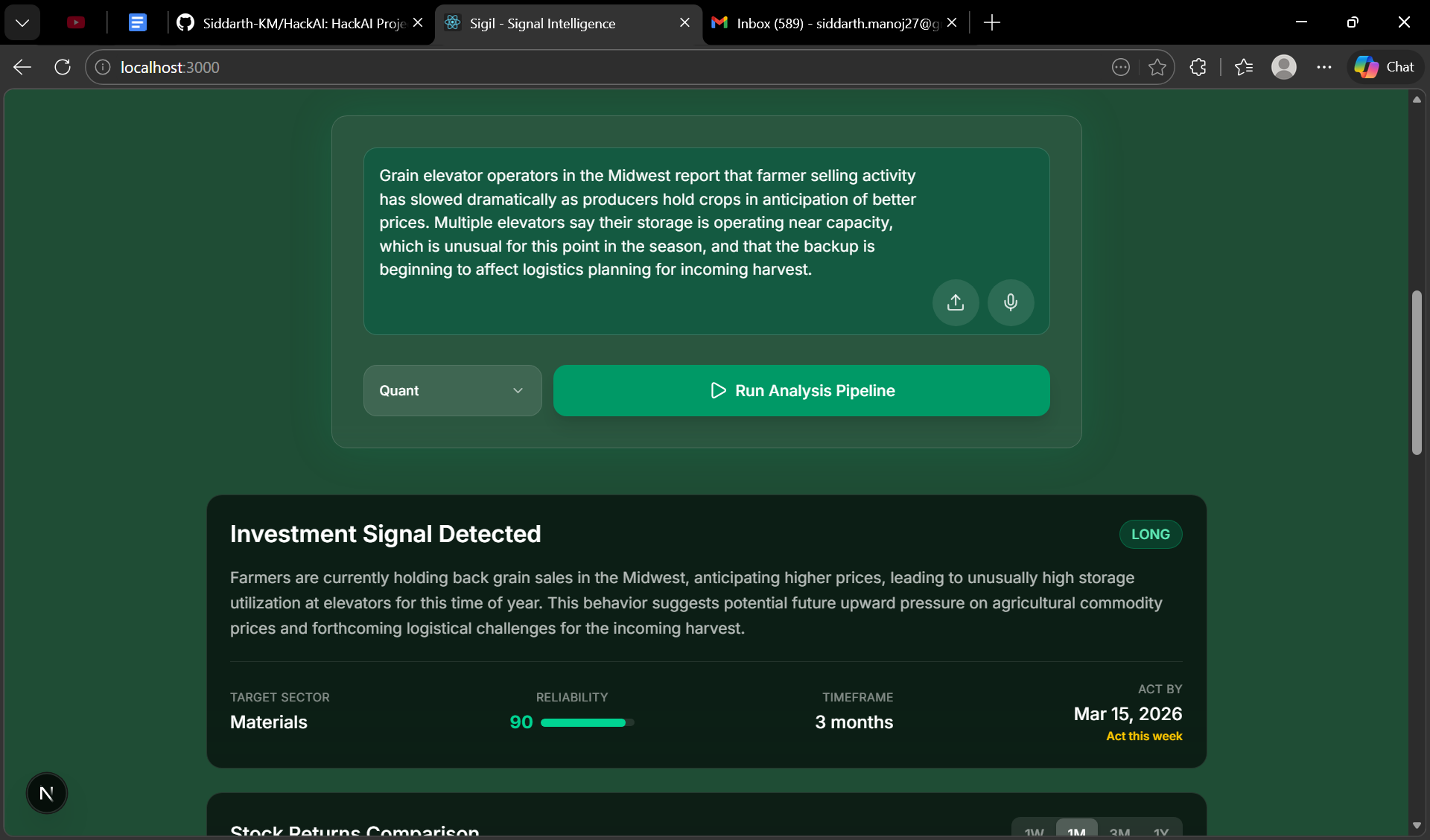Open the Copilot Chat button
This screenshot has width=1430, height=840.
coord(1385,67)
